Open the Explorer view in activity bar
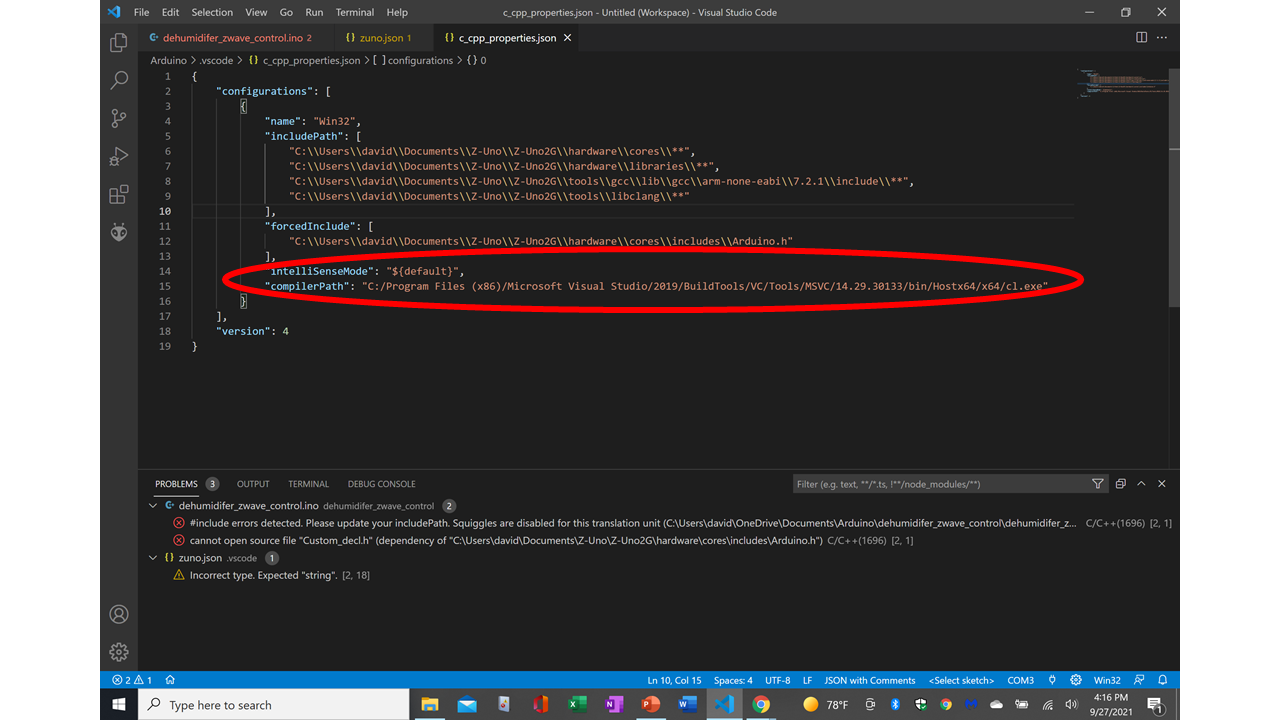Screen dimensions: 1280x720 pyautogui.click(x=119, y=42)
